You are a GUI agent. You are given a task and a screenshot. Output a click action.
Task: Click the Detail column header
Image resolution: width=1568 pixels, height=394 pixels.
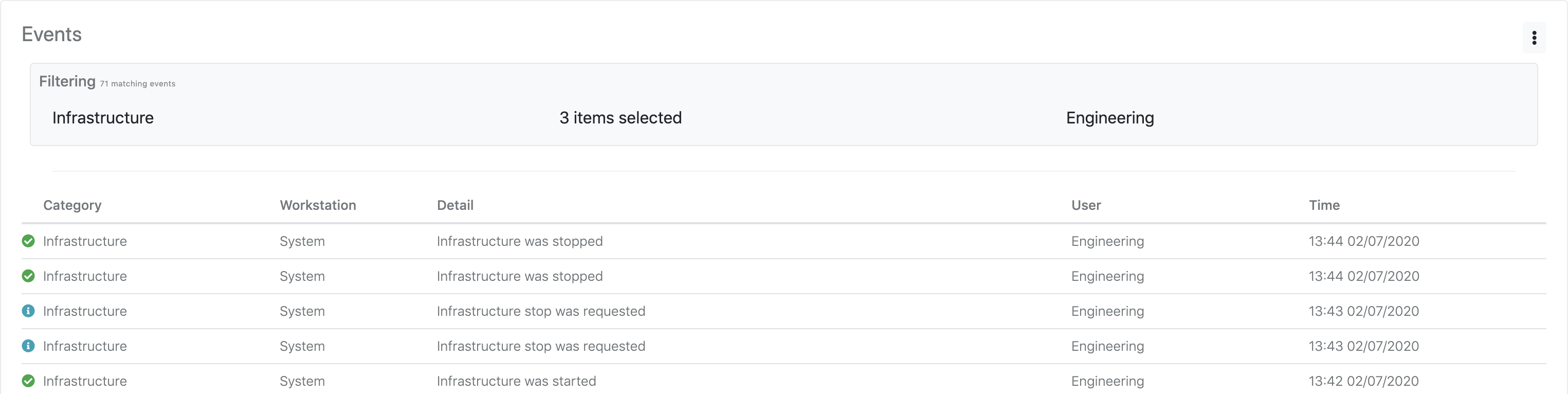pos(455,205)
